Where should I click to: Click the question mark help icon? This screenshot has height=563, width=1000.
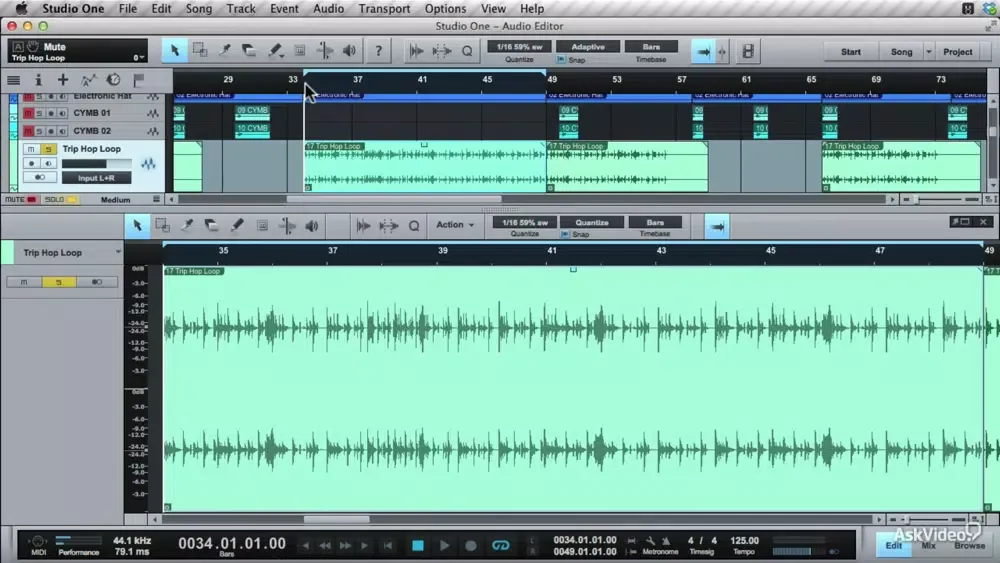378,50
